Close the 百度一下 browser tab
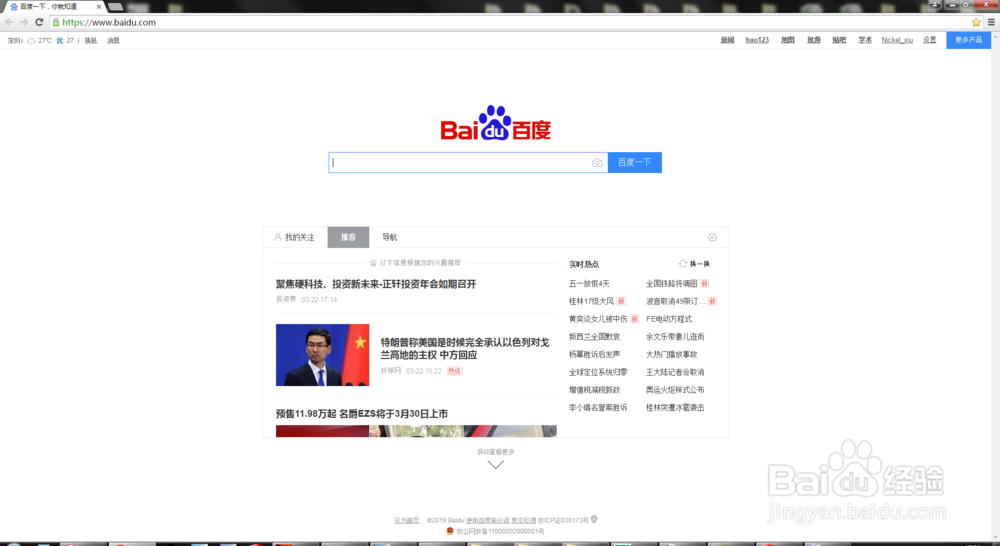The image size is (1000, 546). point(98,6)
